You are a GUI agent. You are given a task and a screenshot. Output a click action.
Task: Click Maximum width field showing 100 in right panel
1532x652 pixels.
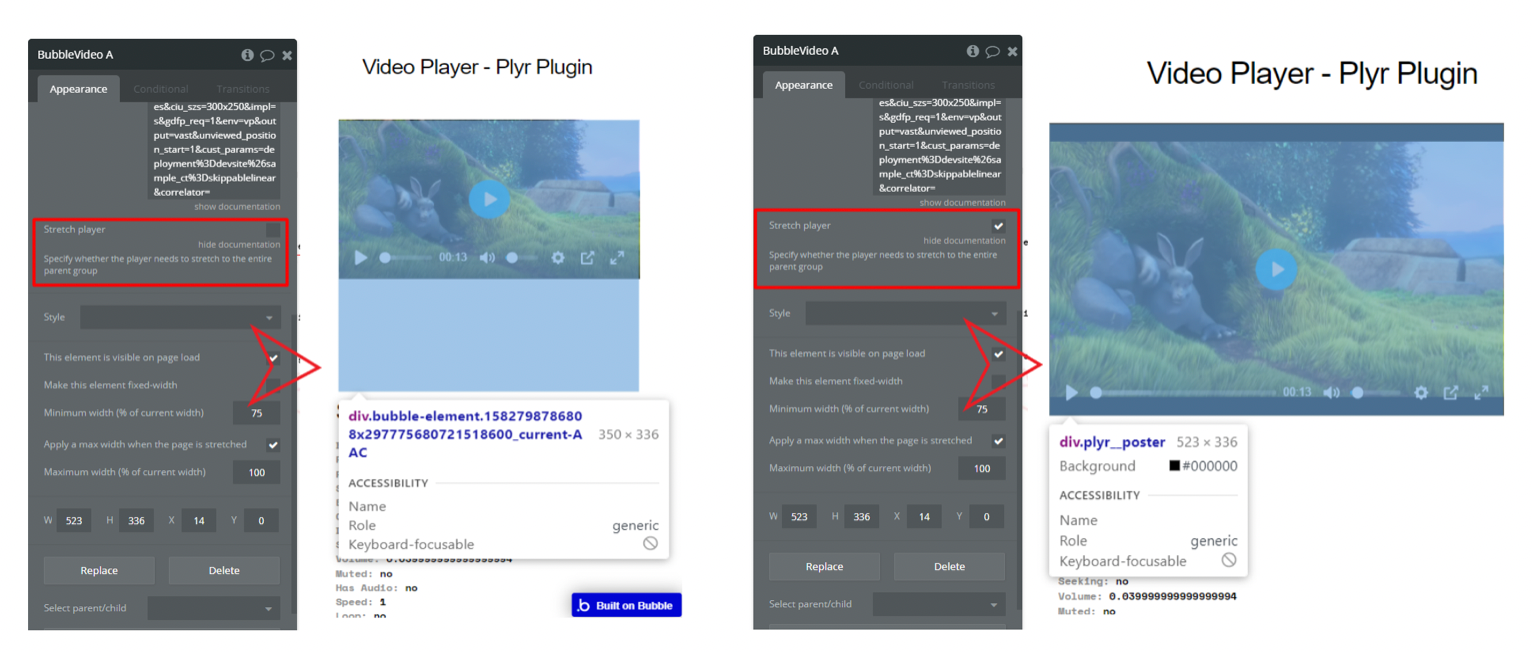coord(982,468)
